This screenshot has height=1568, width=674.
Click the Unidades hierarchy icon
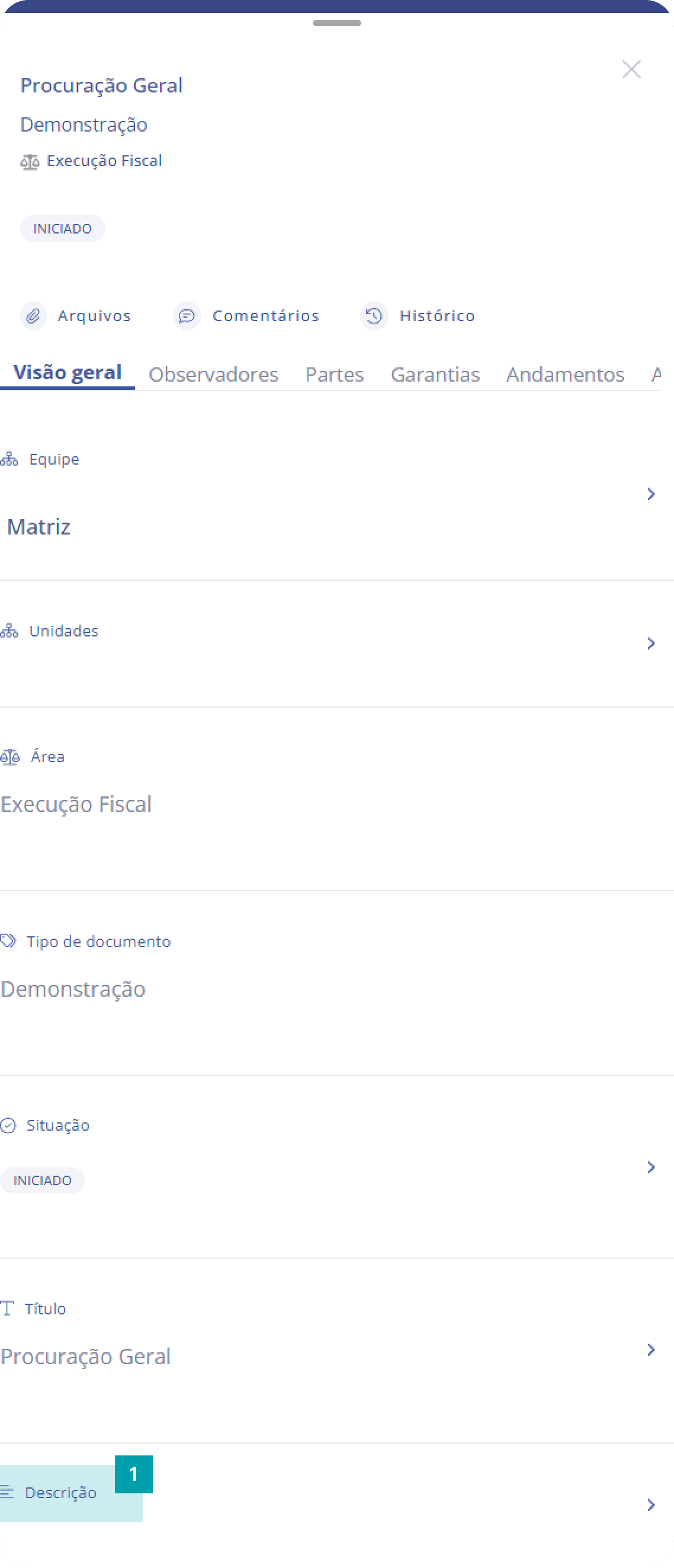coord(9,631)
